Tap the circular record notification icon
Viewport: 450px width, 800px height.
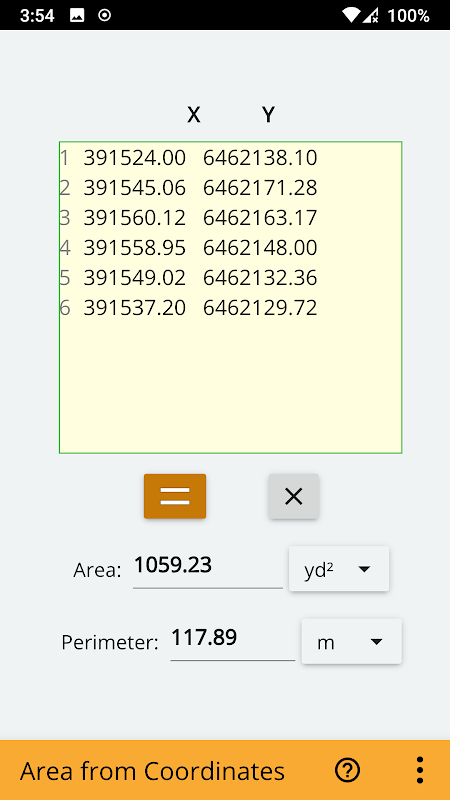105,16
